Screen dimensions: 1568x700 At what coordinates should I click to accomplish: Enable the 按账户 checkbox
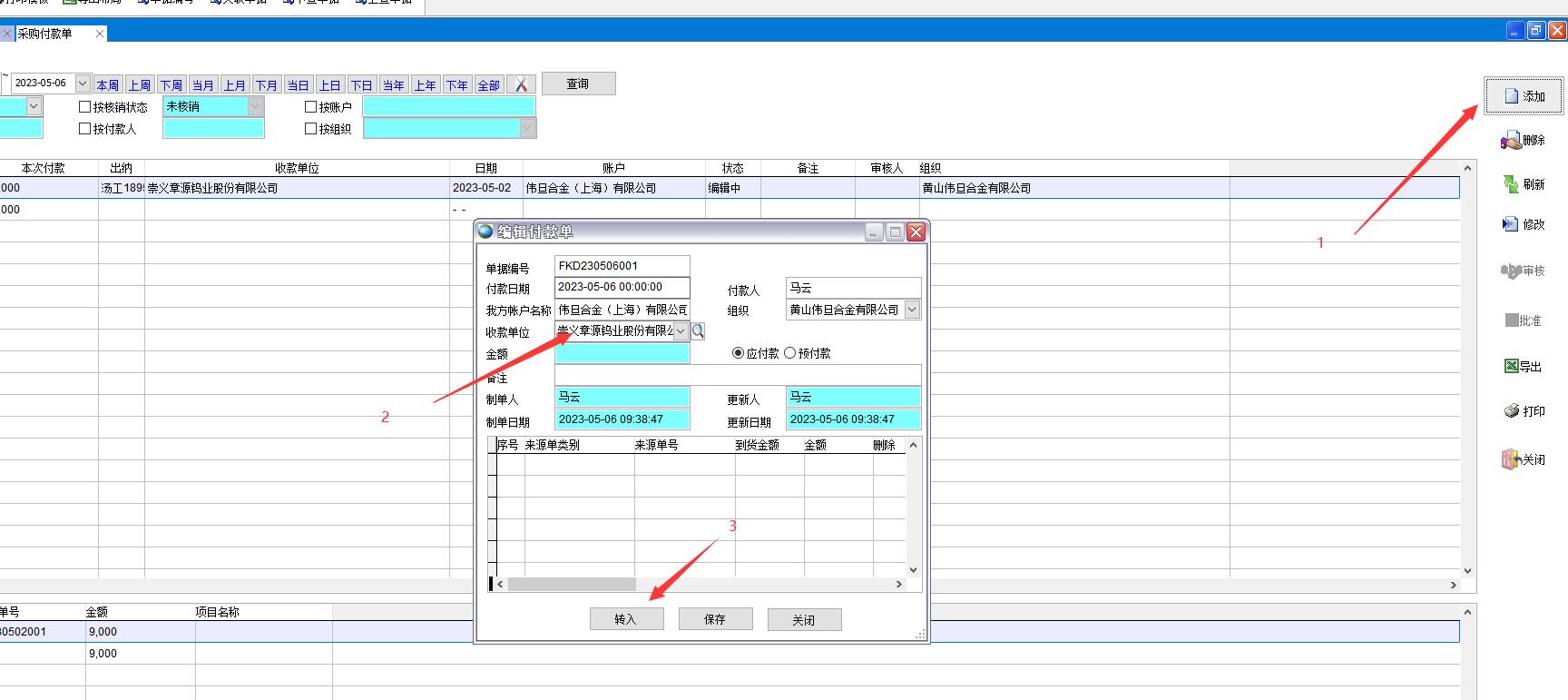click(311, 107)
